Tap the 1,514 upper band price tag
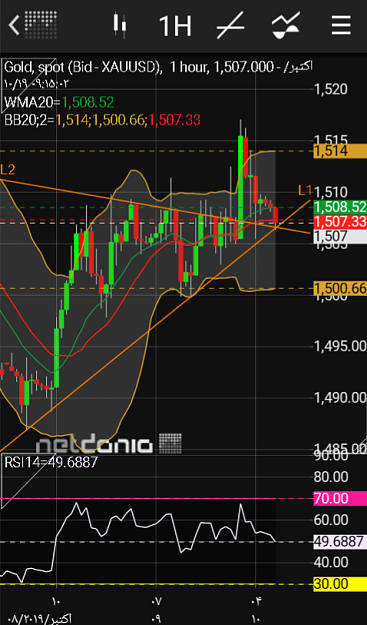Viewport: 367px width, 625px height. point(340,151)
